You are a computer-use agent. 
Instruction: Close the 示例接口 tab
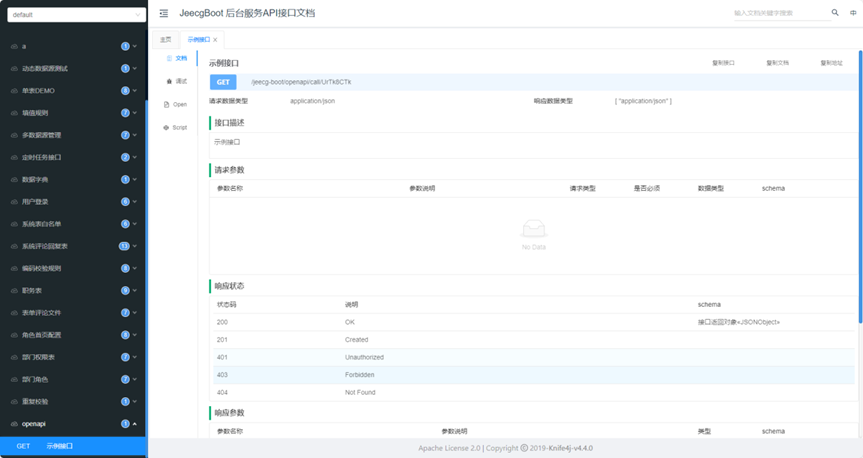215,40
